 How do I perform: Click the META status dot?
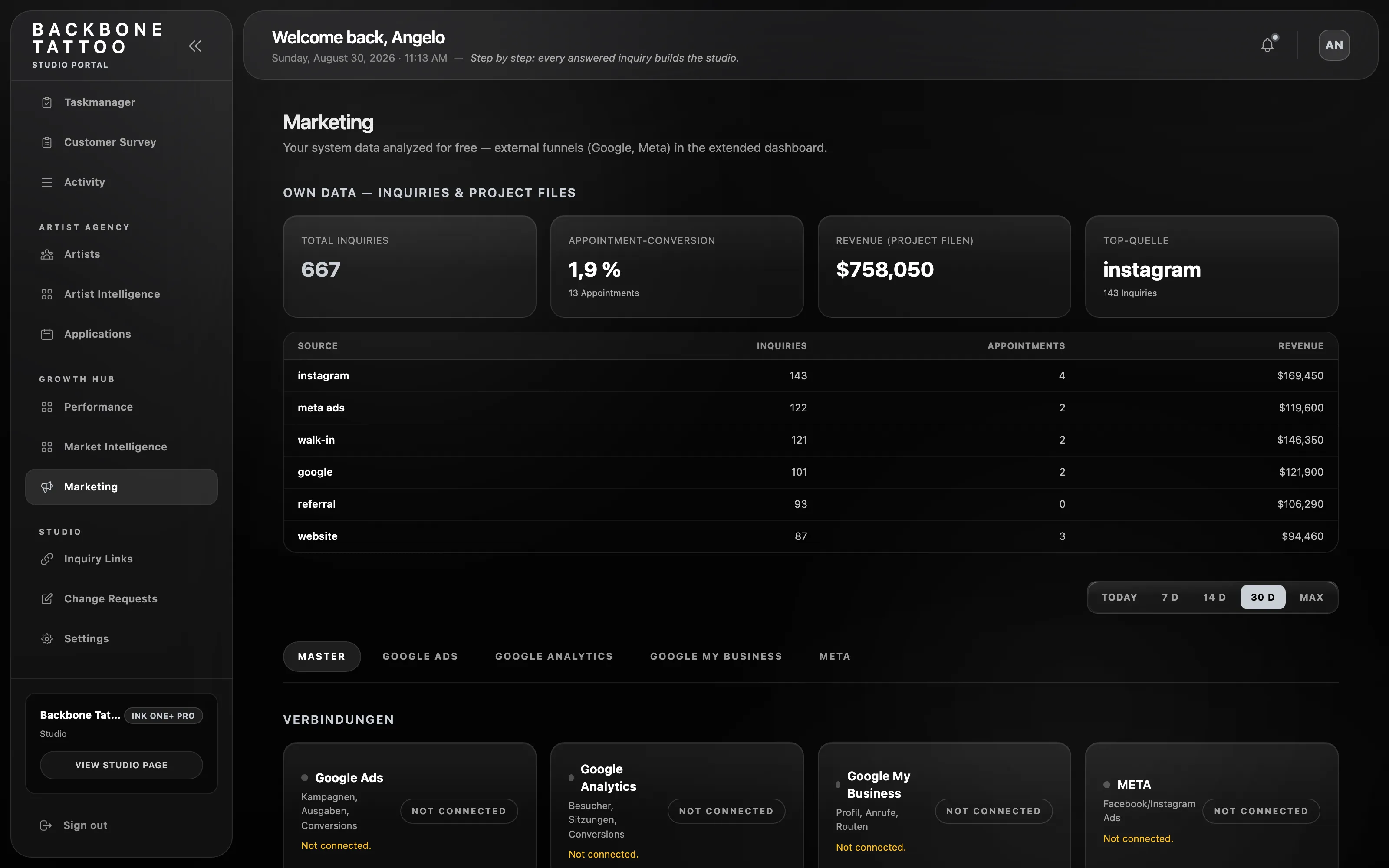point(1106,785)
